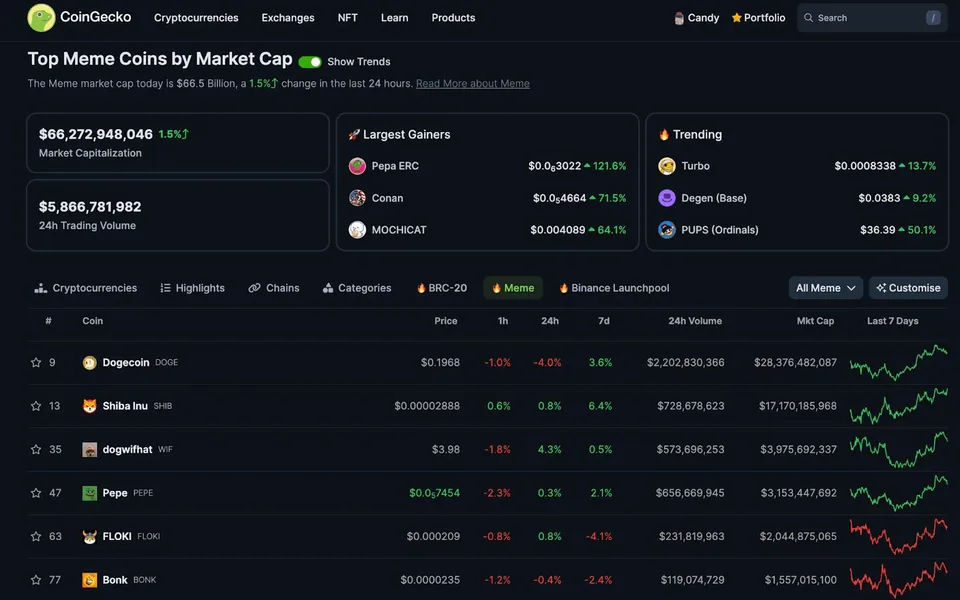Click the CoinGecko gecko logo

pos(41,18)
